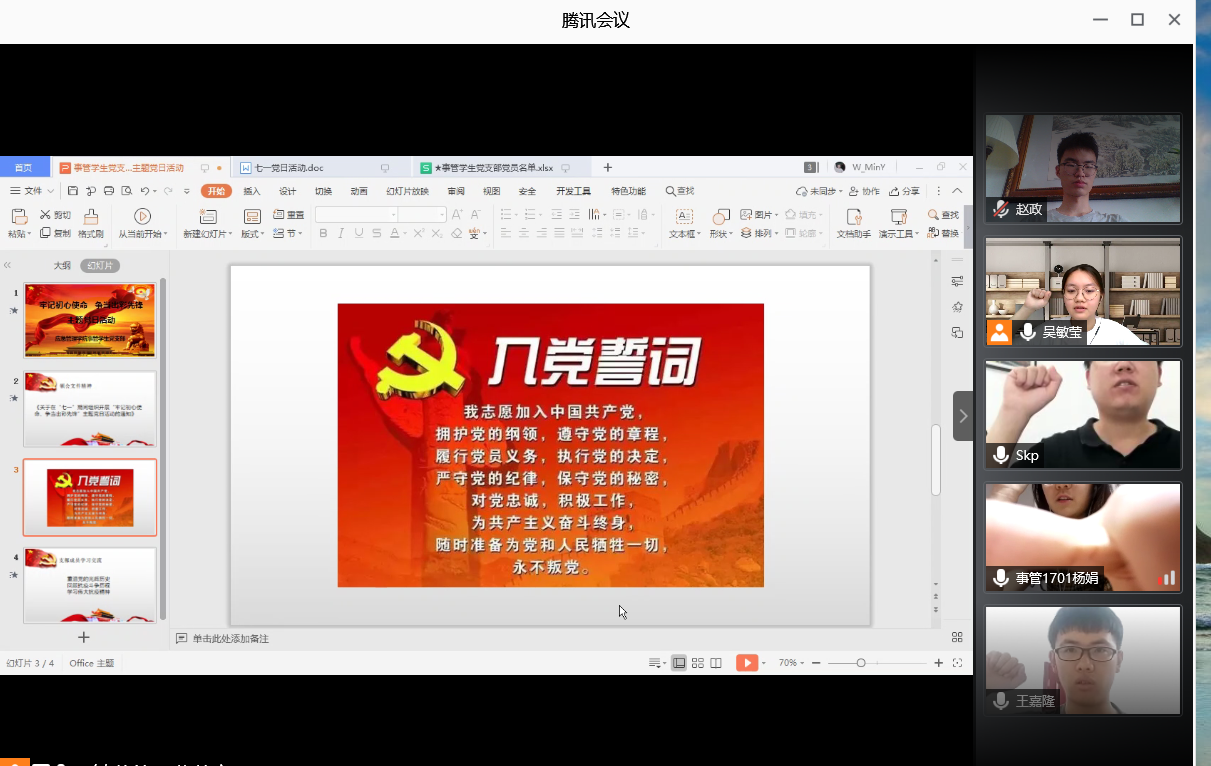Viewport: 1211px width, 766px height.
Task: Open the Animation (动画) ribbon tab
Action: point(359,191)
